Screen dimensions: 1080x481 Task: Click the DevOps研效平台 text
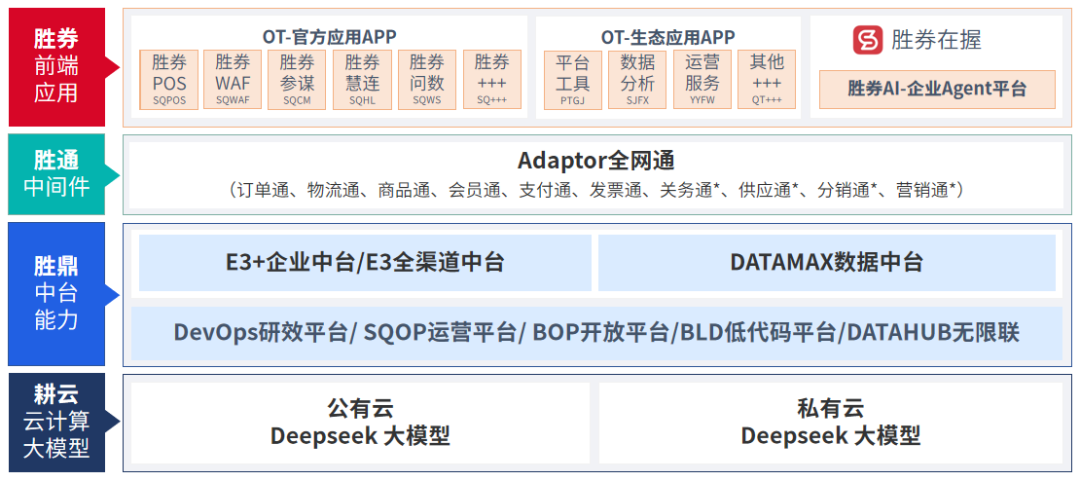260,333
